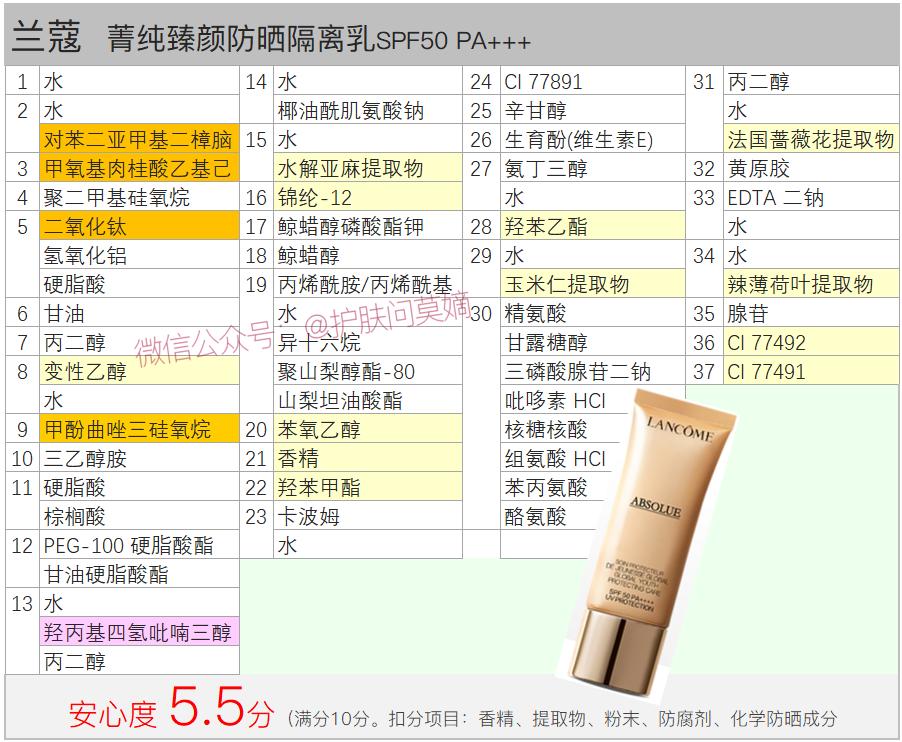Click the cell 氨丁三醇
Screen dimensions: 902x742
pyautogui.click(x=593, y=168)
